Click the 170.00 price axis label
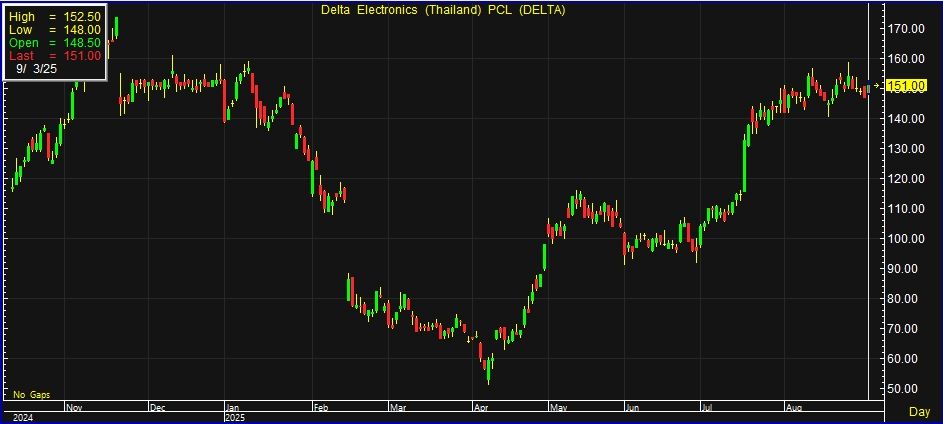Viewport: 943px width, 424px height. pos(907,28)
